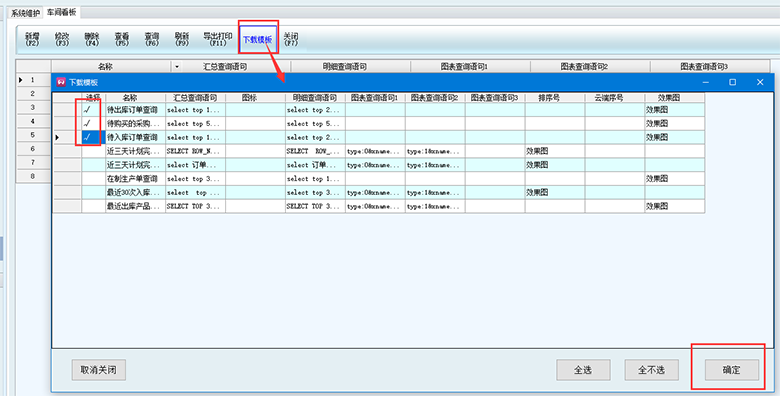Click 导出打印 (F11) in the toolbar

click(x=217, y=39)
